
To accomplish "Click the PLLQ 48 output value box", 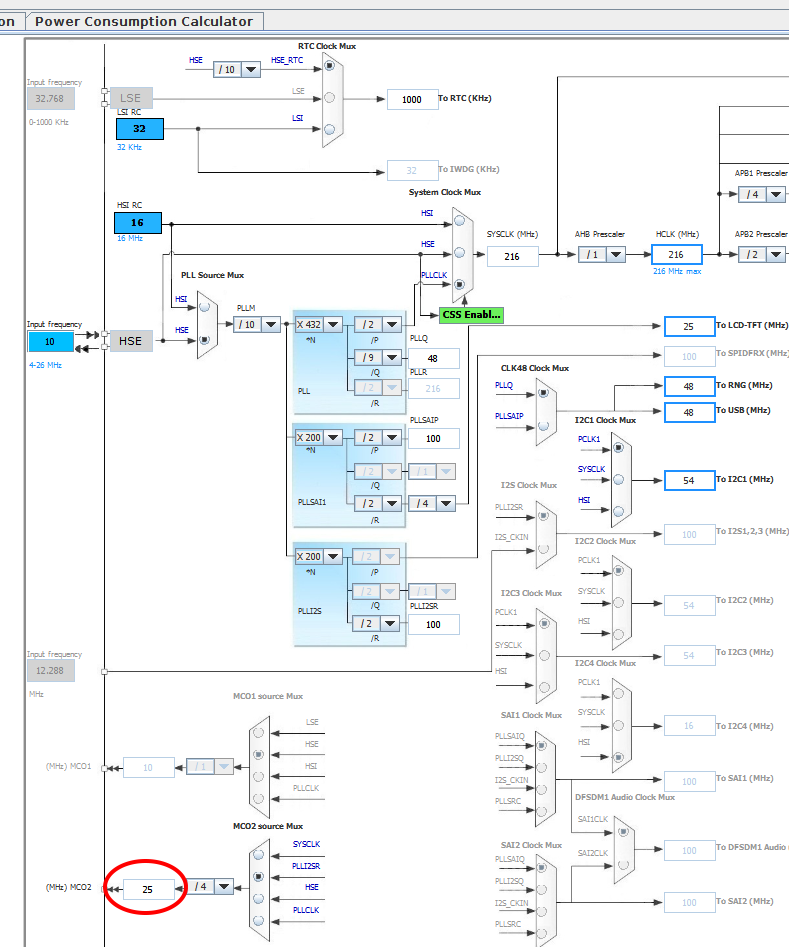I will (x=433, y=358).
